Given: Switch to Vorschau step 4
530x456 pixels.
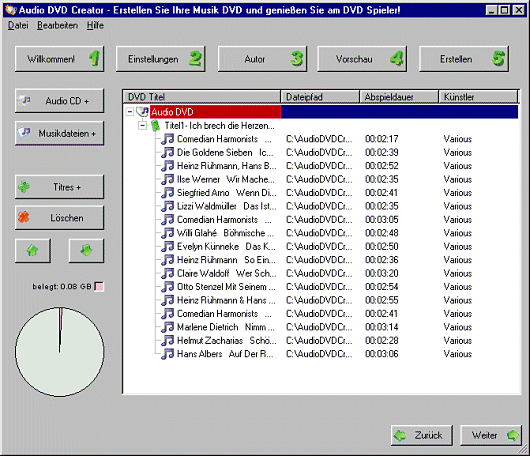Looking at the screenshot, I should click(x=362, y=59).
